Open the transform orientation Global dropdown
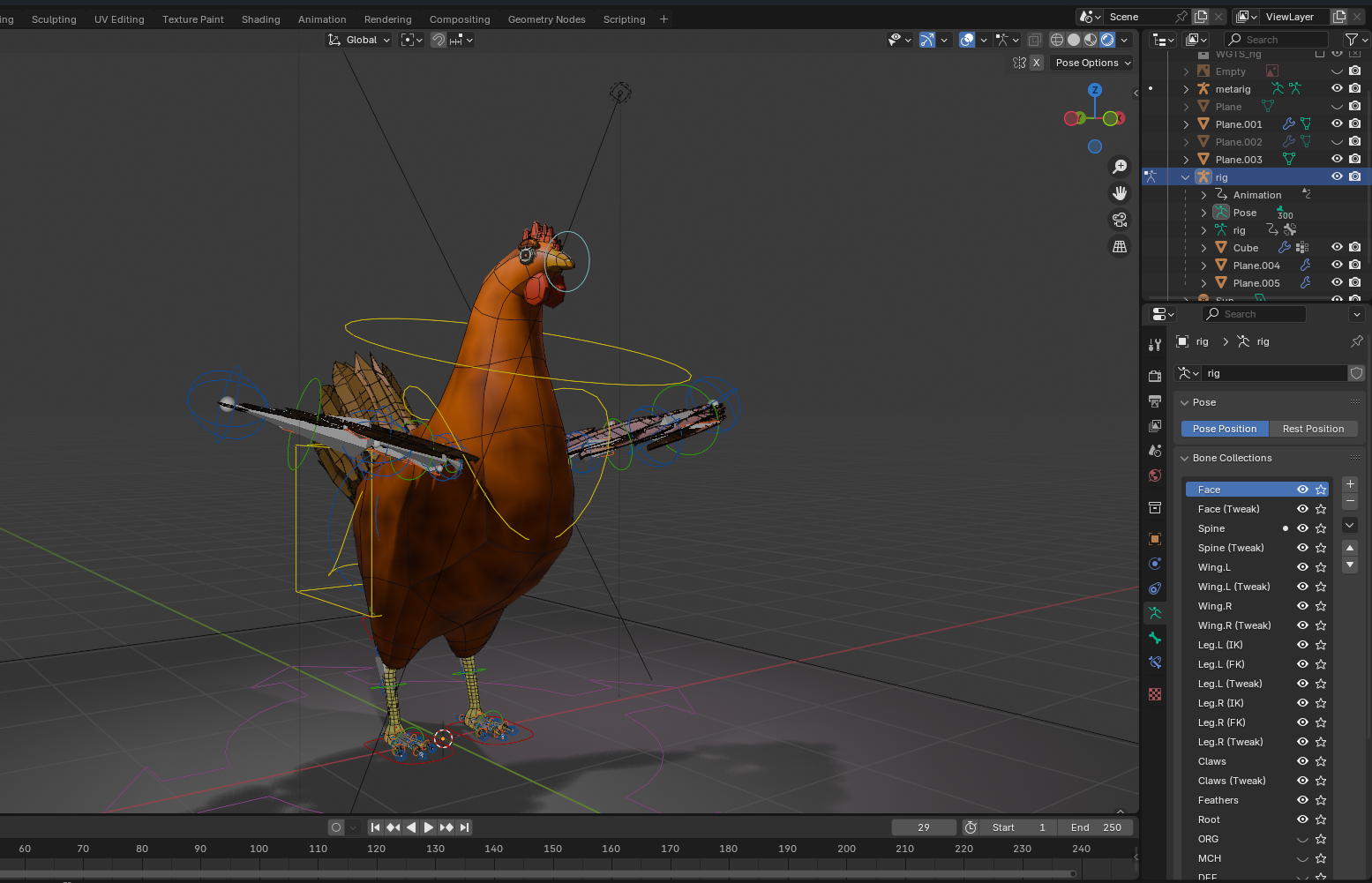1372x883 pixels. [358, 40]
